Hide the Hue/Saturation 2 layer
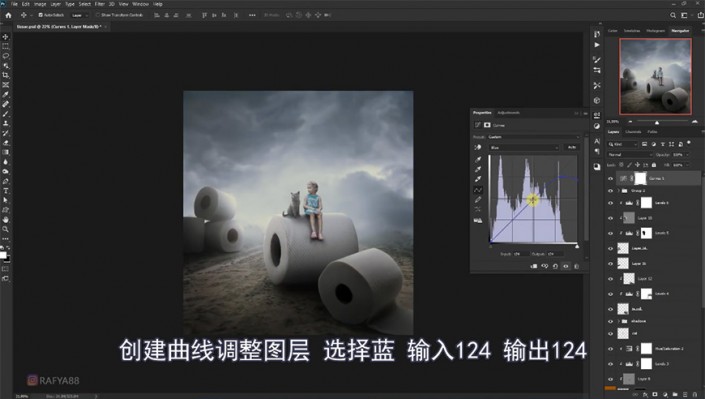Image resolution: width=705 pixels, height=399 pixels. pyautogui.click(x=611, y=349)
